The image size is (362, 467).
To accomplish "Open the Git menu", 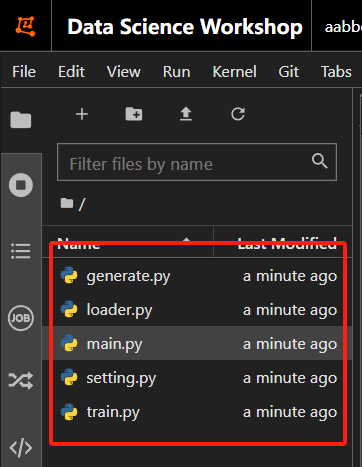I will click(289, 72).
